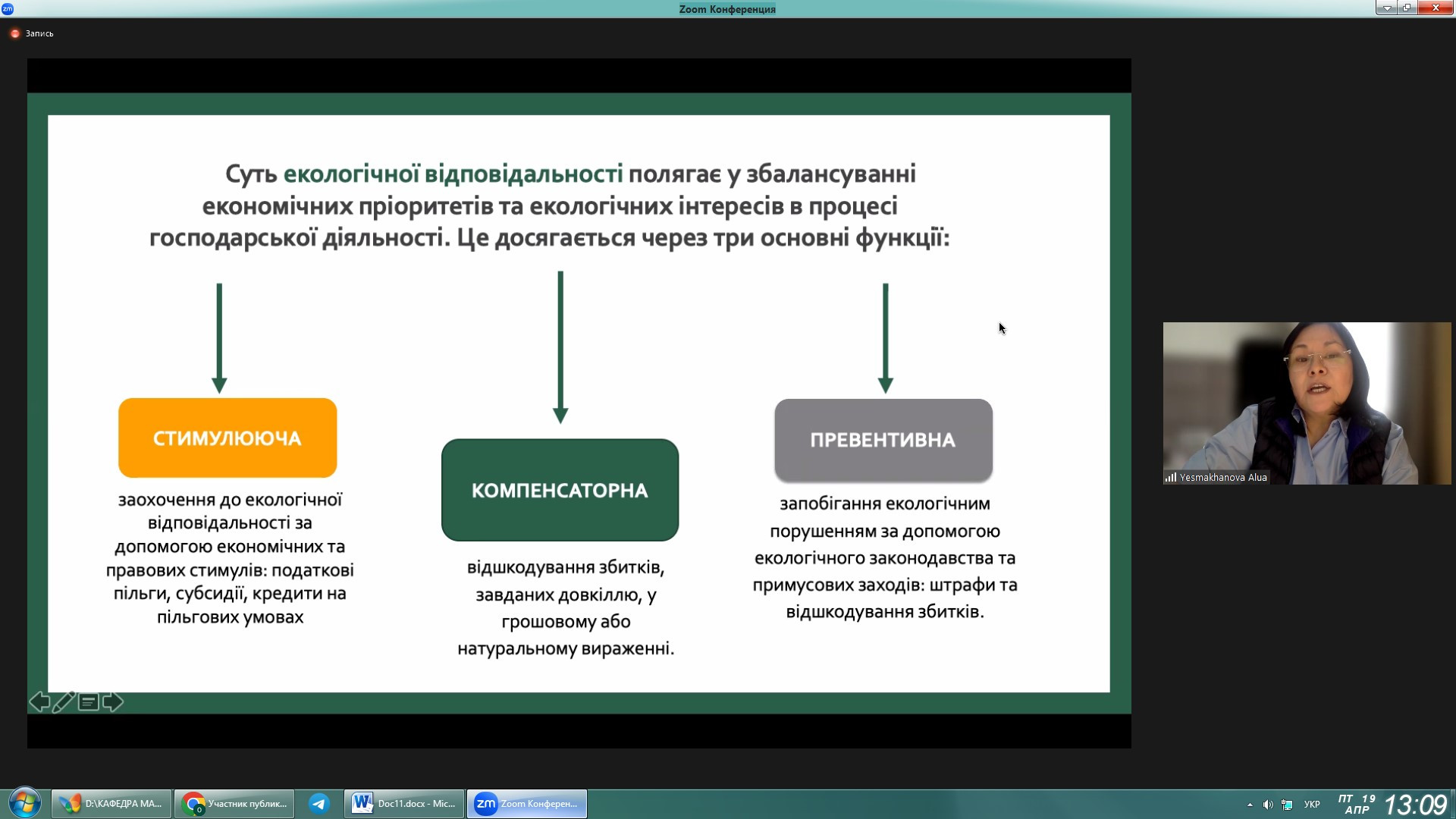Image resolution: width=1456 pixels, height=819 pixels.
Task: Click the signal strength icon by Yesmakhanova Alua
Action: pos(1171,477)
